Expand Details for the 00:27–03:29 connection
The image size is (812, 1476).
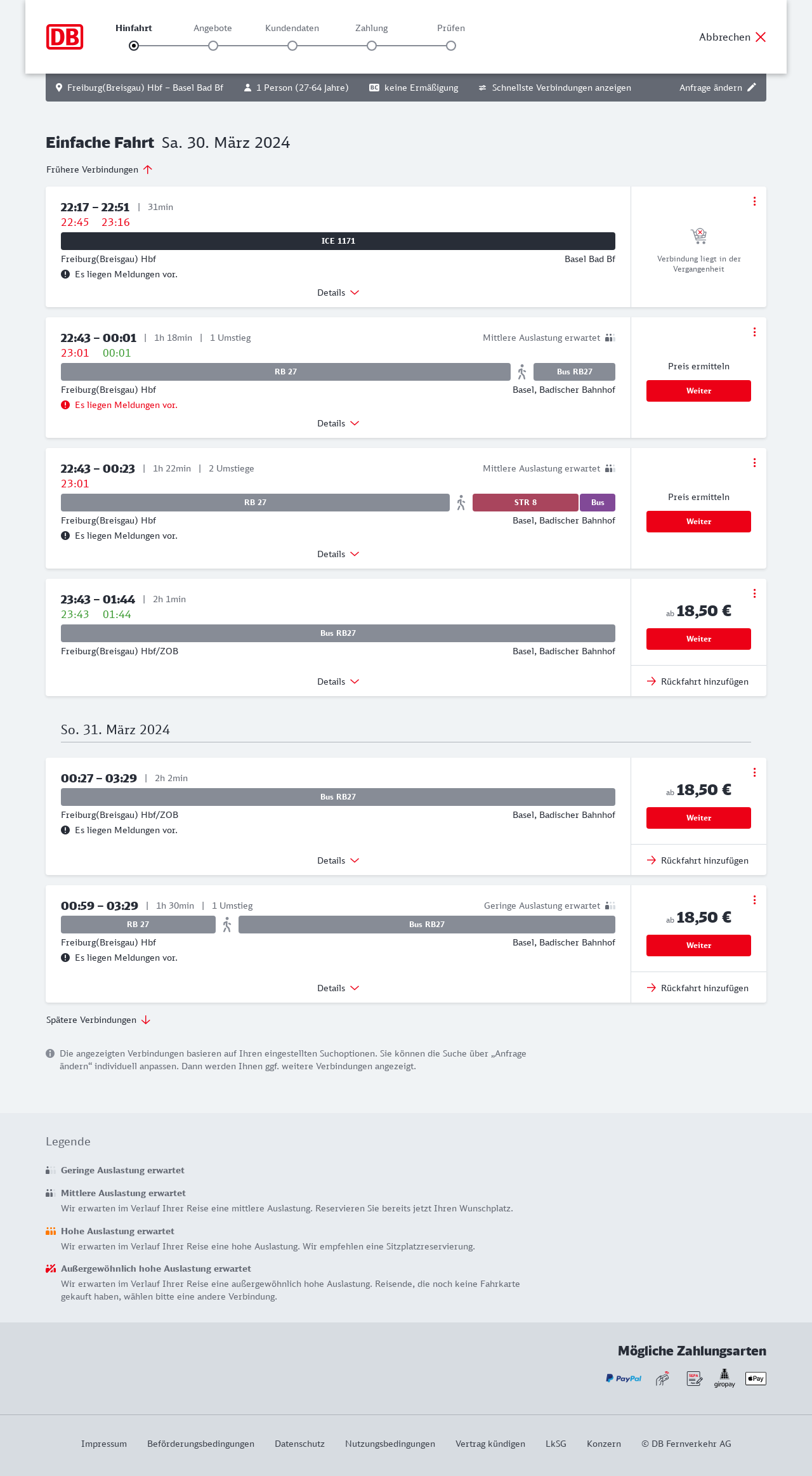point(338,860)
